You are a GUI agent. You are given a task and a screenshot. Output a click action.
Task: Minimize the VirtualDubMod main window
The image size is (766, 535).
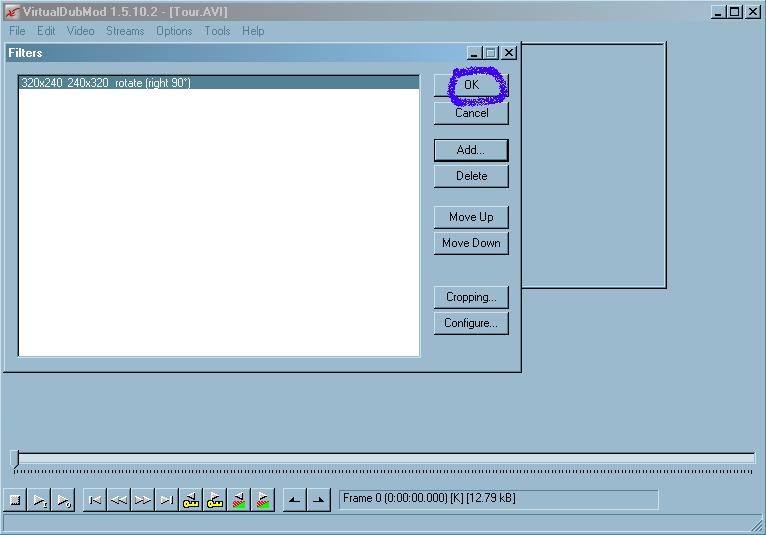718,12
